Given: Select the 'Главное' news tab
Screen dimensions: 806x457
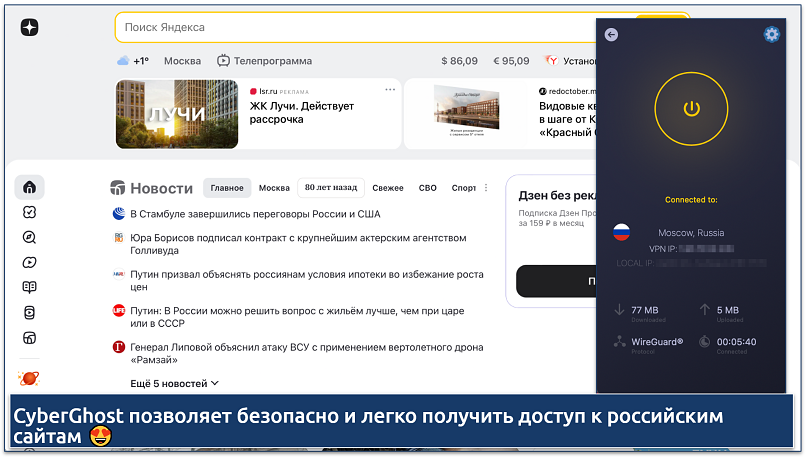Looking at the screenshot, I should tap(227, 188).
